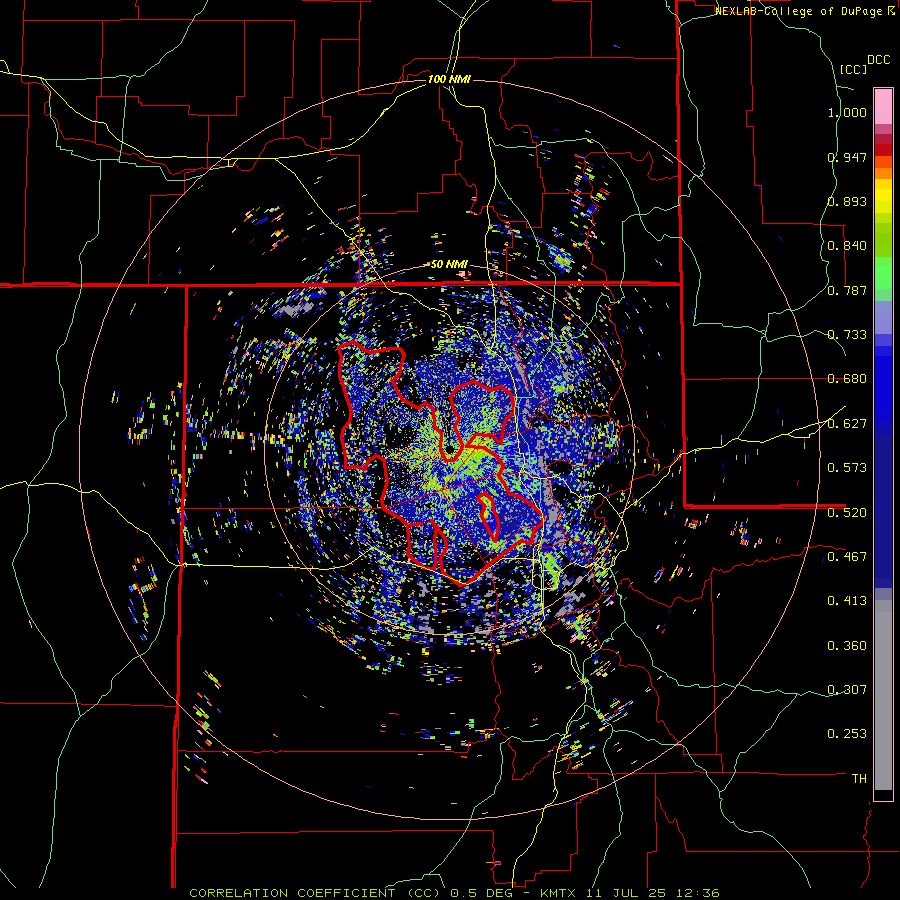
Task: Click the 1.000 value on color scale
Action: [847, 112]
